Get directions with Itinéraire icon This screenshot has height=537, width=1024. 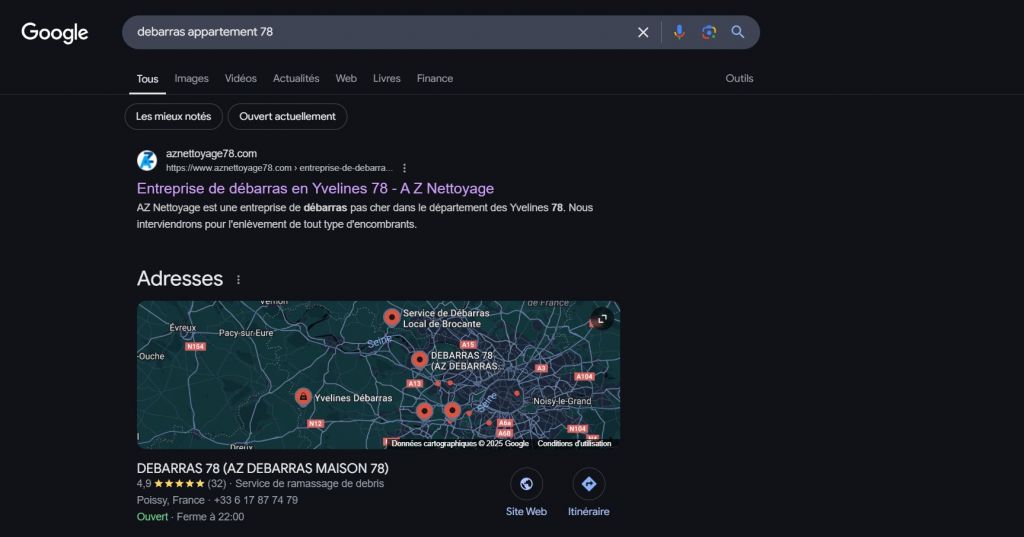pos(588,484)
